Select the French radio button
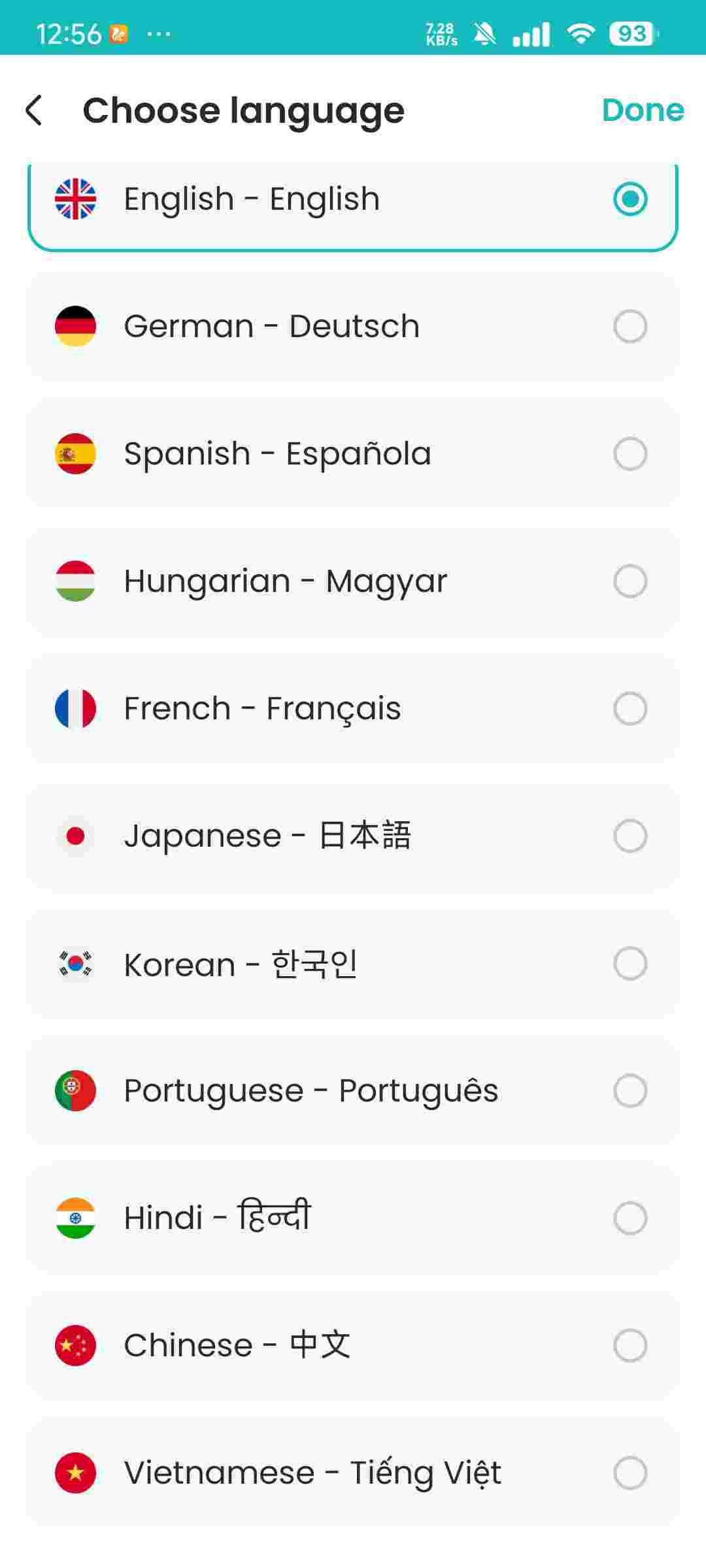Image resolution: width=706 pixels, height=1568 pixels. click(630, 708)
